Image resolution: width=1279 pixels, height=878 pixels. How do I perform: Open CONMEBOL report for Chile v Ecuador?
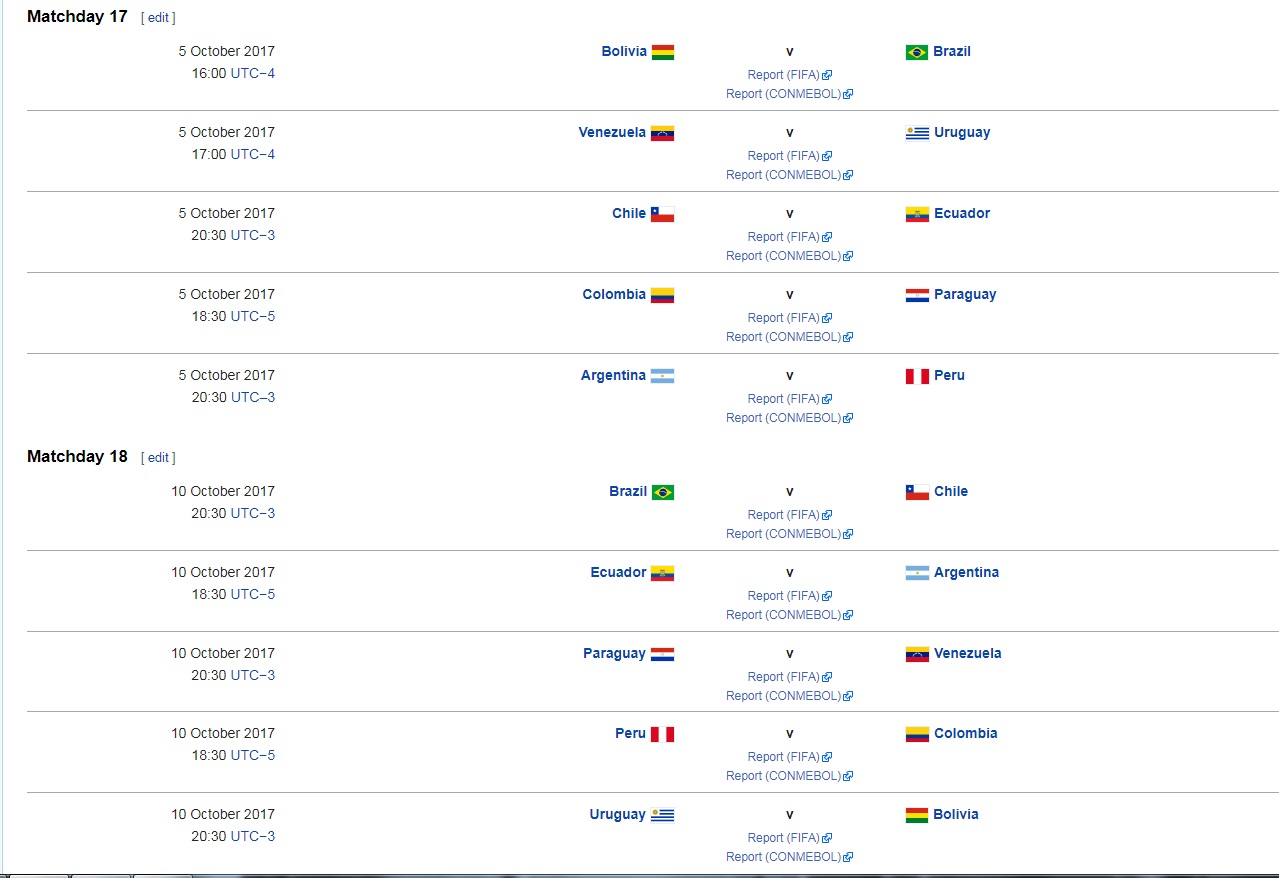[x=783, y=256]
